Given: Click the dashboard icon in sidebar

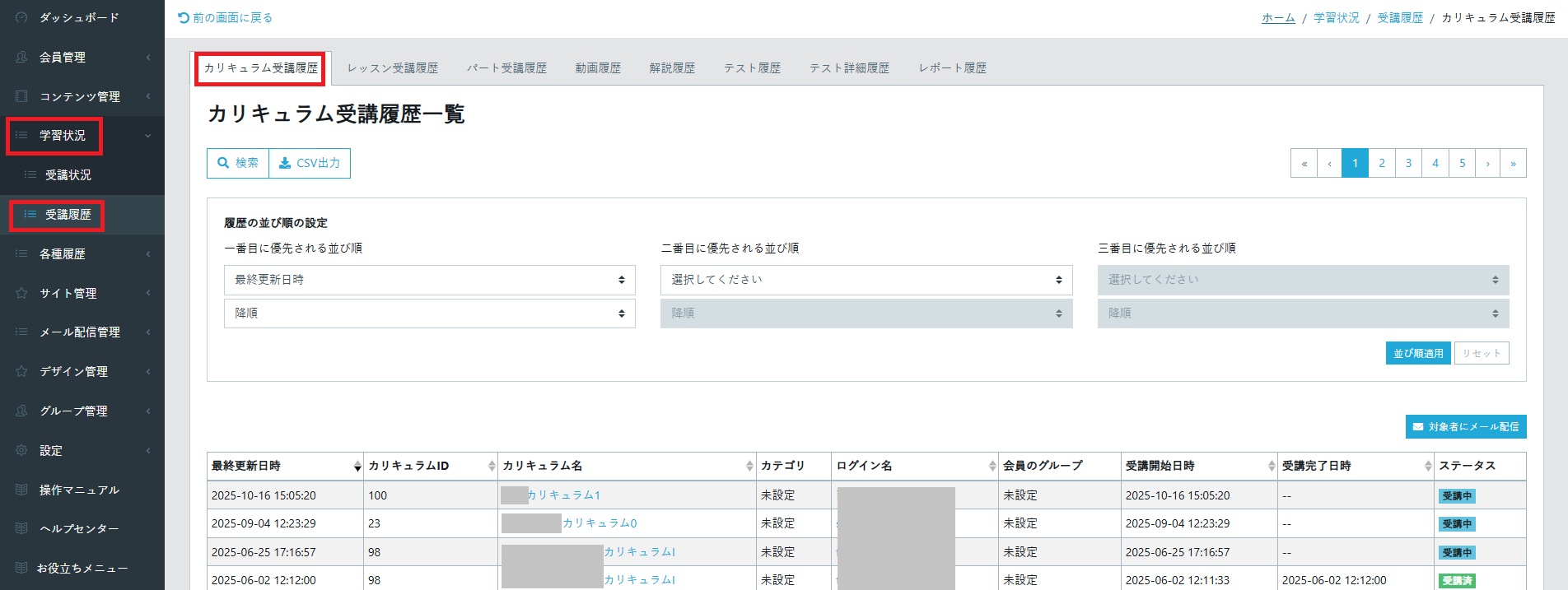Looking at the screenshot, I should click(21, 17).
